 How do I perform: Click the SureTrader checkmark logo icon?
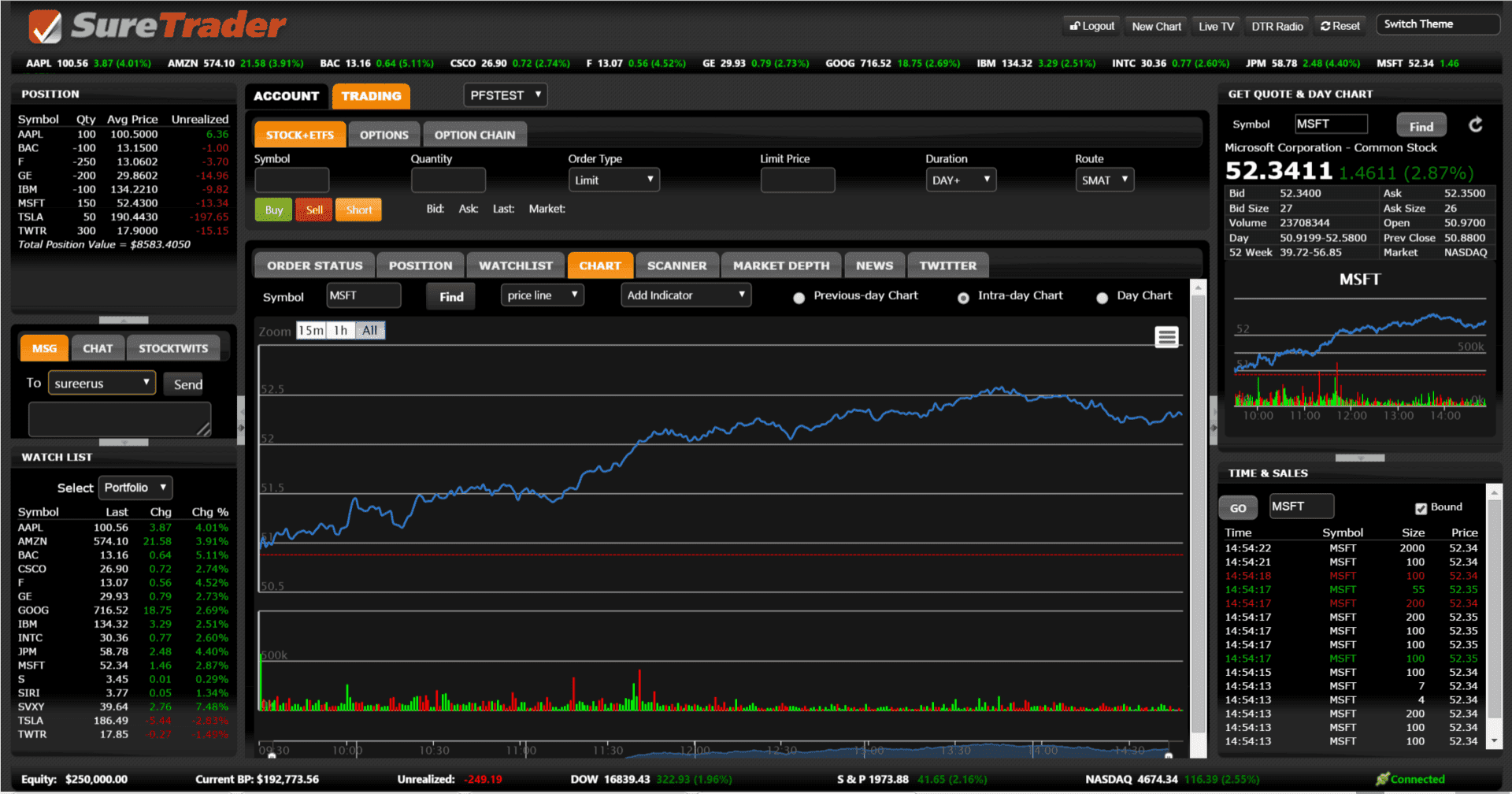point(45,27)
